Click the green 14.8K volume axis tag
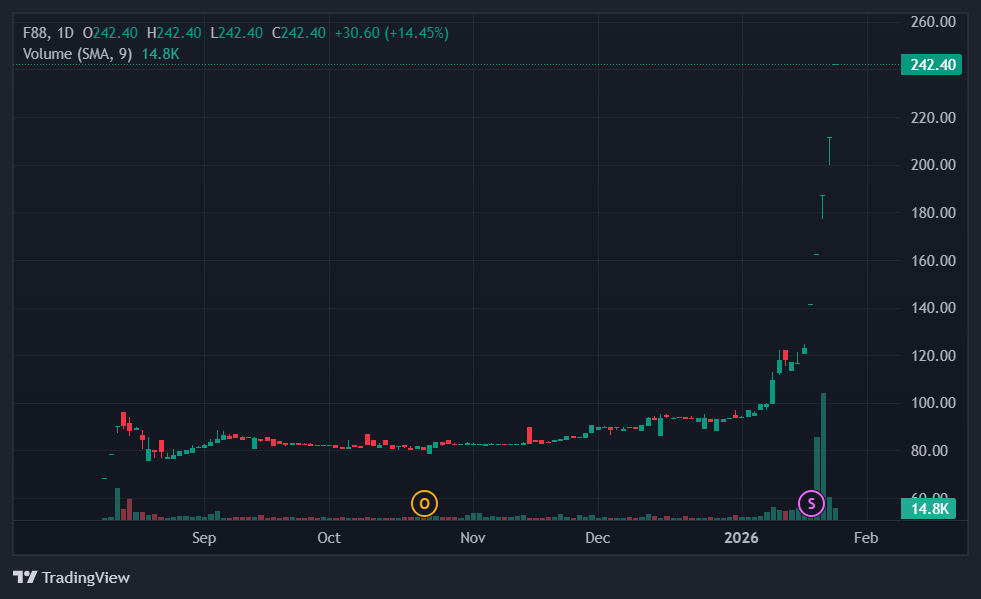 point(930,509)
